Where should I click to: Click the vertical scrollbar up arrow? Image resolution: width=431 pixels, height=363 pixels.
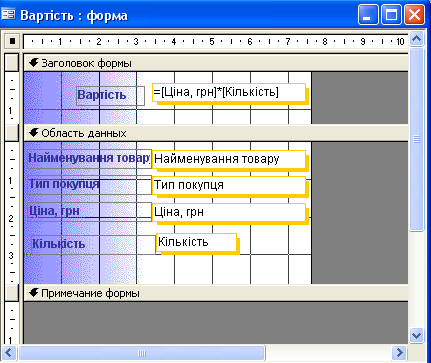point(416,39)
